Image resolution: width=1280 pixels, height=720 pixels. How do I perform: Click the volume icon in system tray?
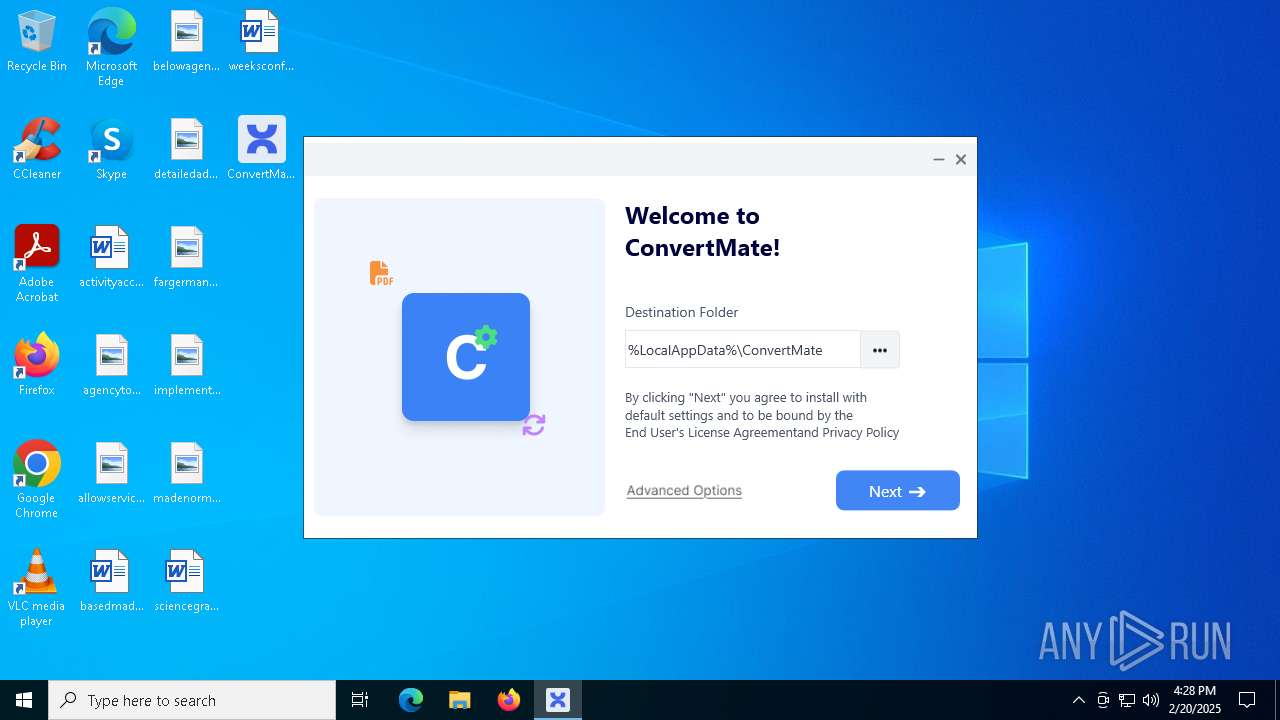tap(1151, 700)
